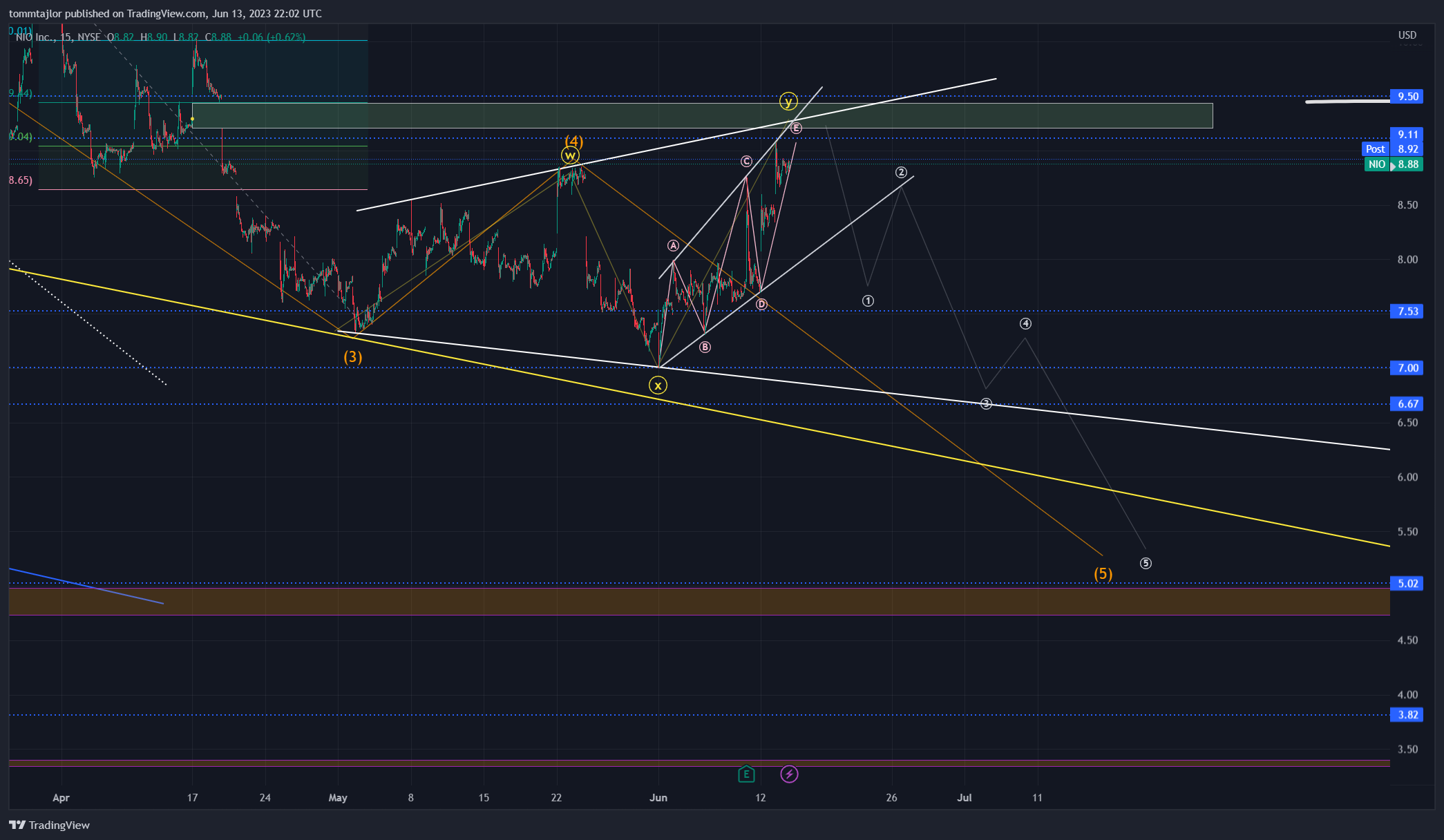Click the 22 date label on the time axis
This screenshot has height=840, width=1444.
[x=556, y=798]
